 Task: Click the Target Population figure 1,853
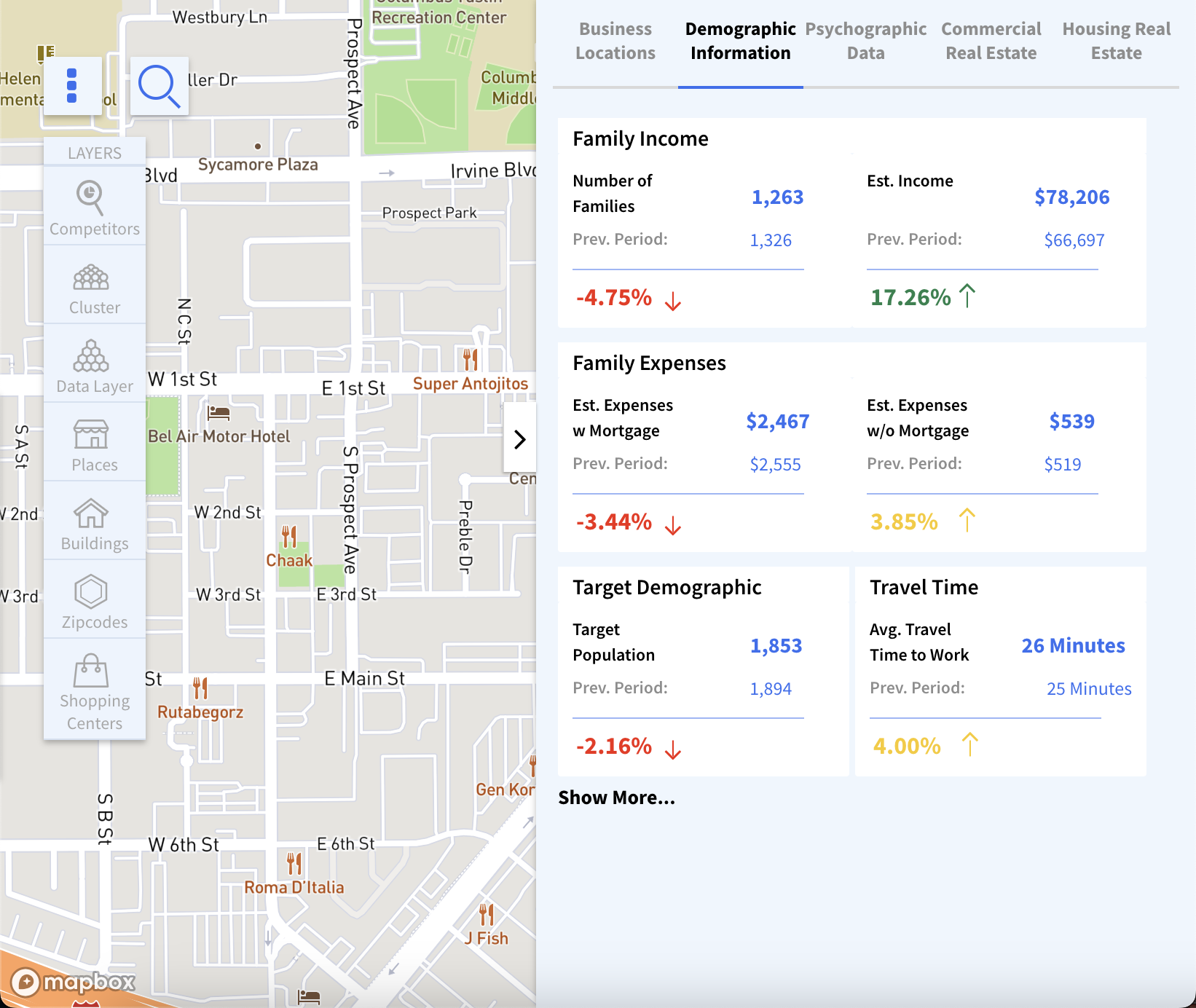click(776, 645)
